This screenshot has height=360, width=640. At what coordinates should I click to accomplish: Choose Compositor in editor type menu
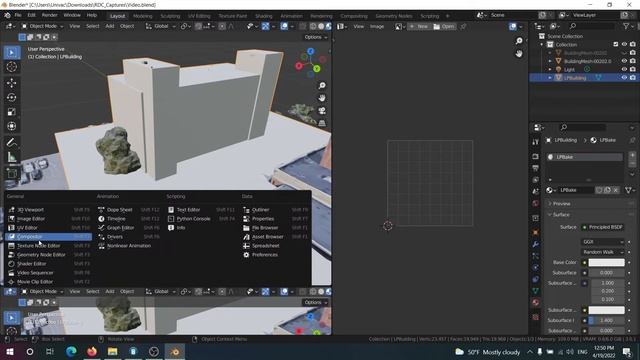[49, 236]
